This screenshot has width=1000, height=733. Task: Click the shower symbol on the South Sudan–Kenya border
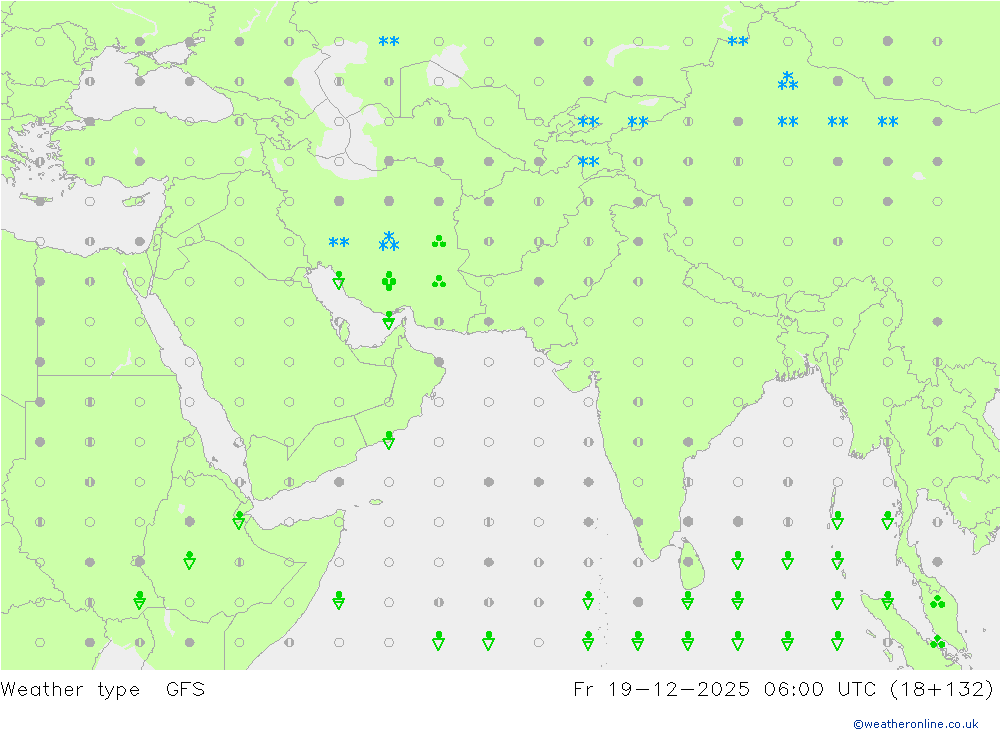coord(140,600)
